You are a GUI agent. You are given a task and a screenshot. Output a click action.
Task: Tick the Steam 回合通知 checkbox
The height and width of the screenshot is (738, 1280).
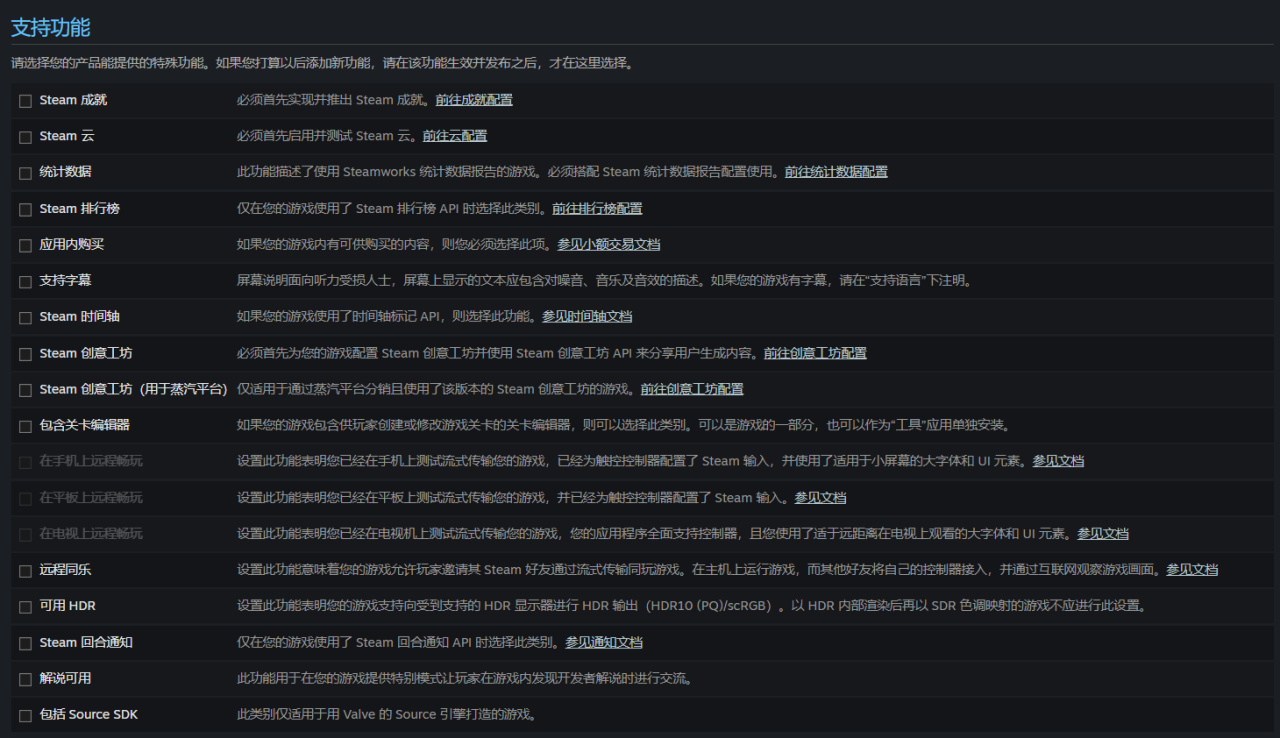tap(25, 644)
